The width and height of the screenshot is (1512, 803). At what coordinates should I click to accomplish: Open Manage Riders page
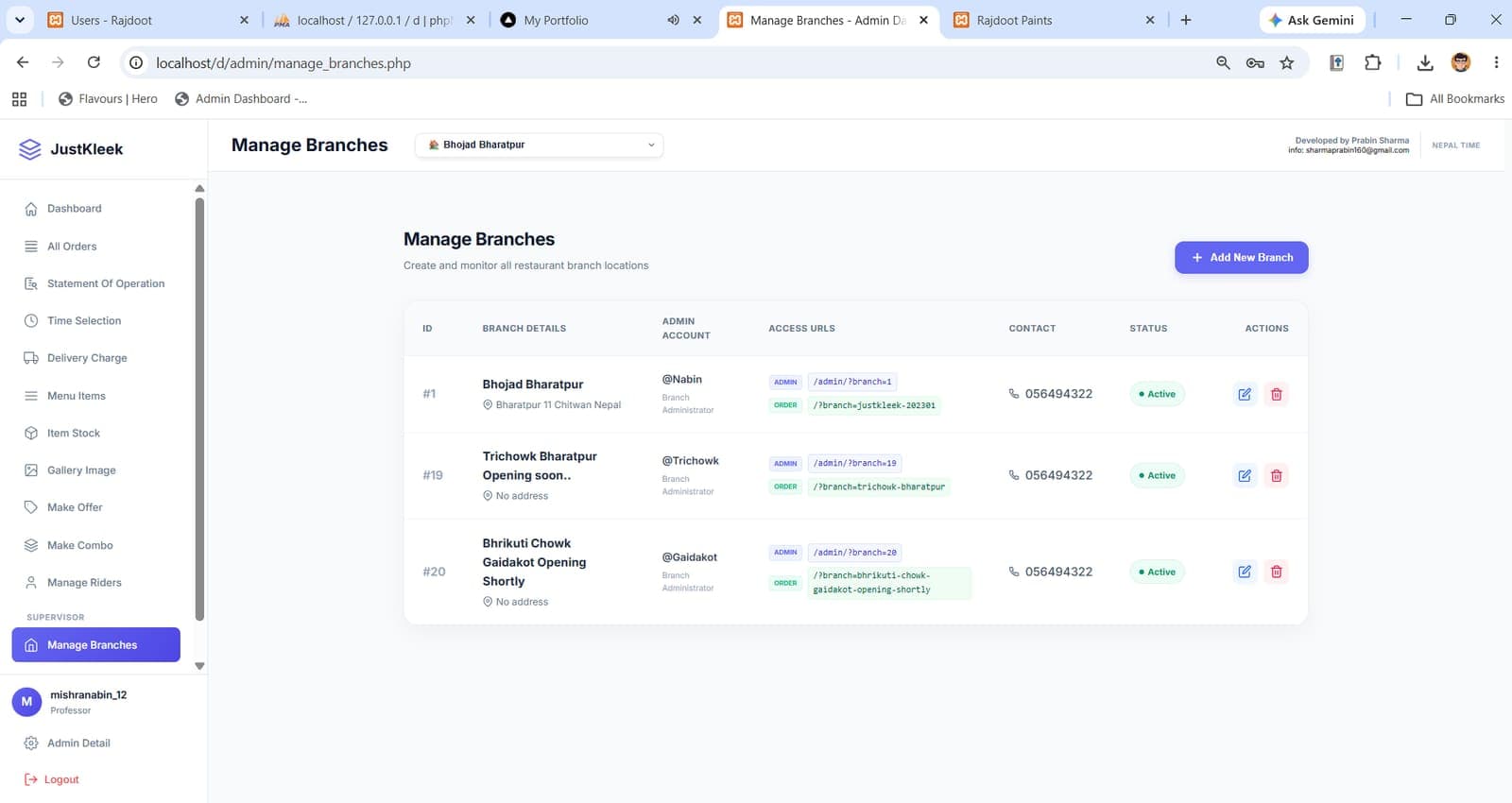[95, 583]
